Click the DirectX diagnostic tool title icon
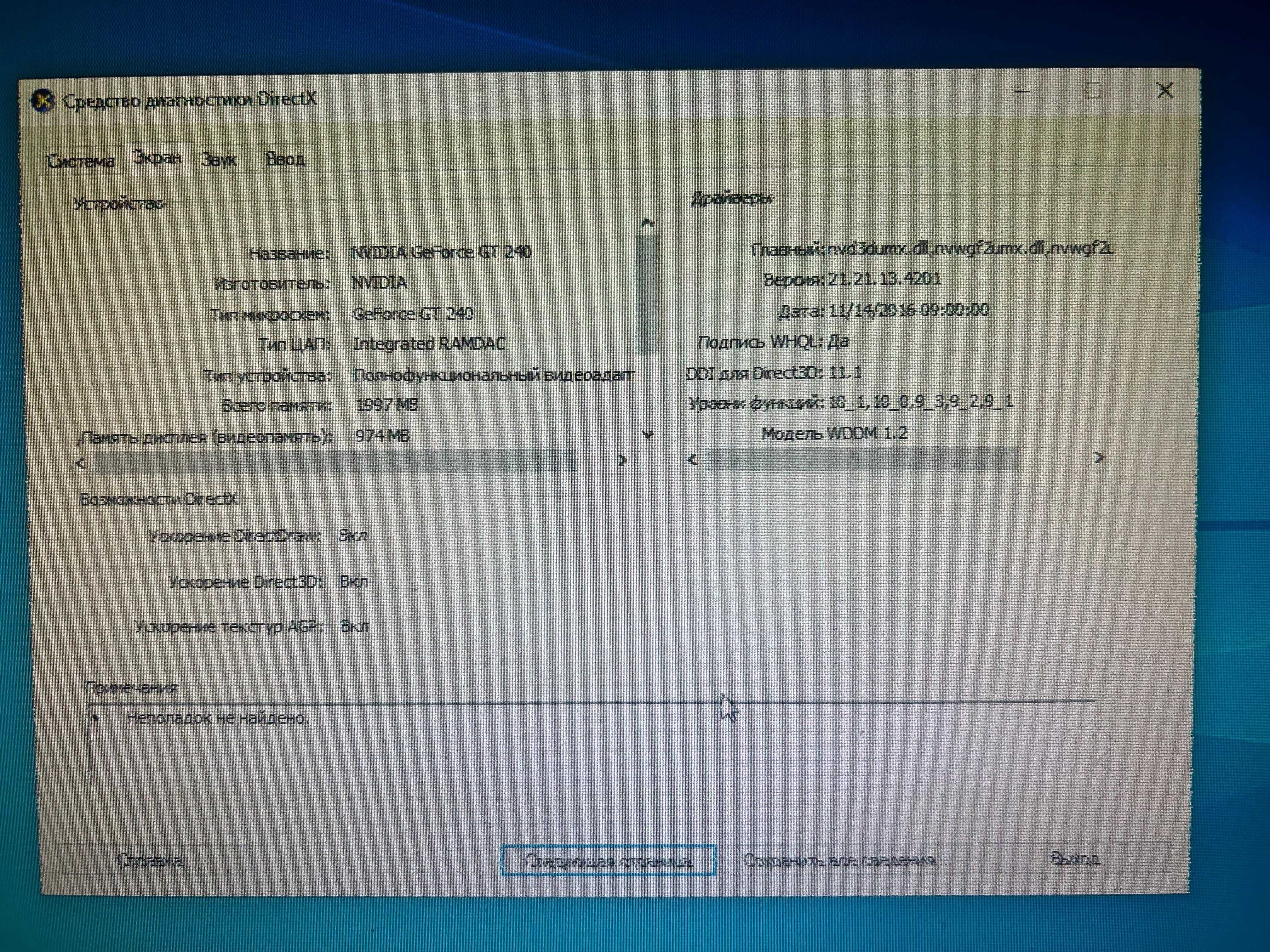This screenshot has width=1270, height=952. (43, 102)
